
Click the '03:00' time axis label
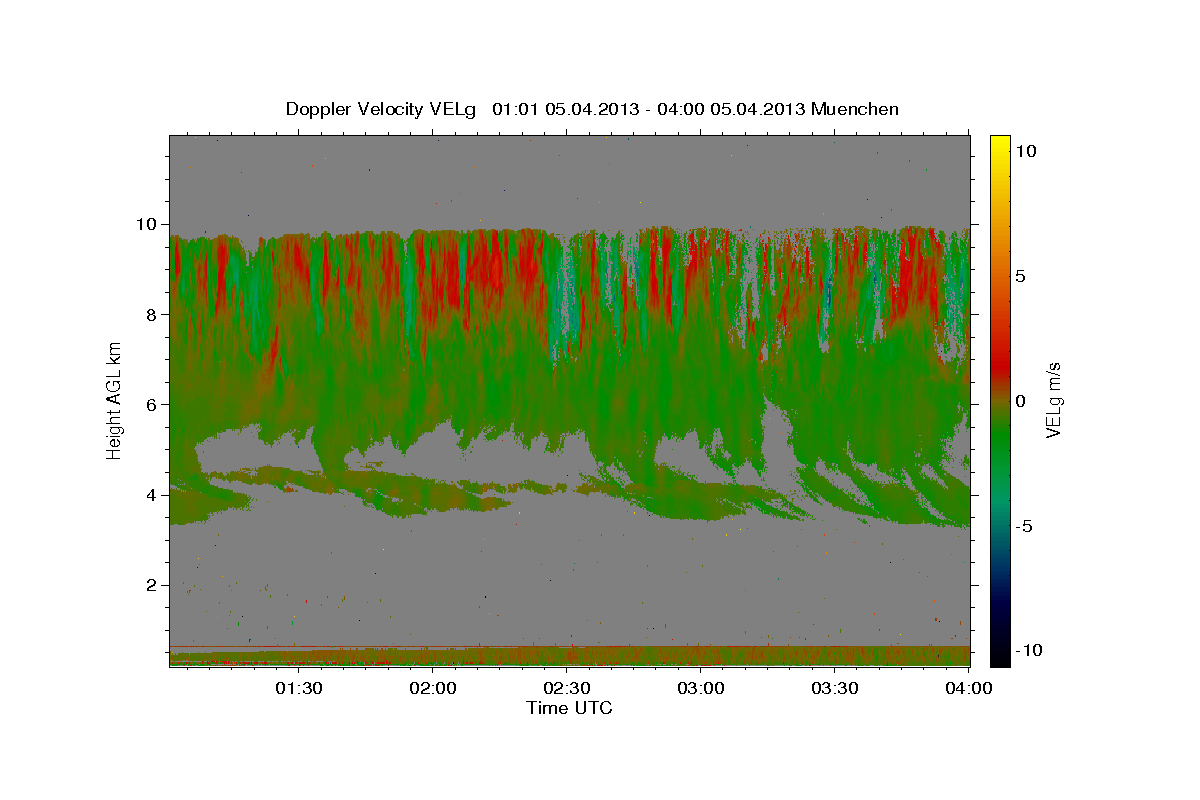[700, 688]
